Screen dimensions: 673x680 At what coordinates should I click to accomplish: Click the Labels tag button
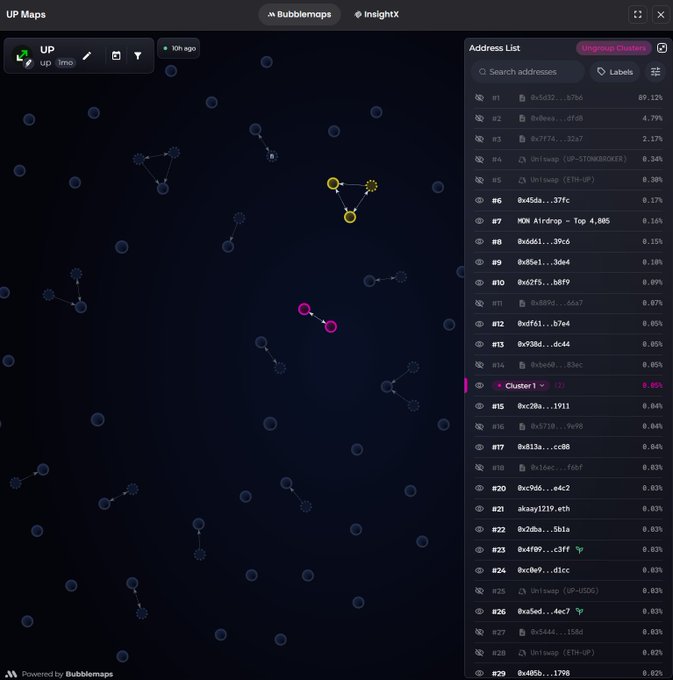[615, 72]
